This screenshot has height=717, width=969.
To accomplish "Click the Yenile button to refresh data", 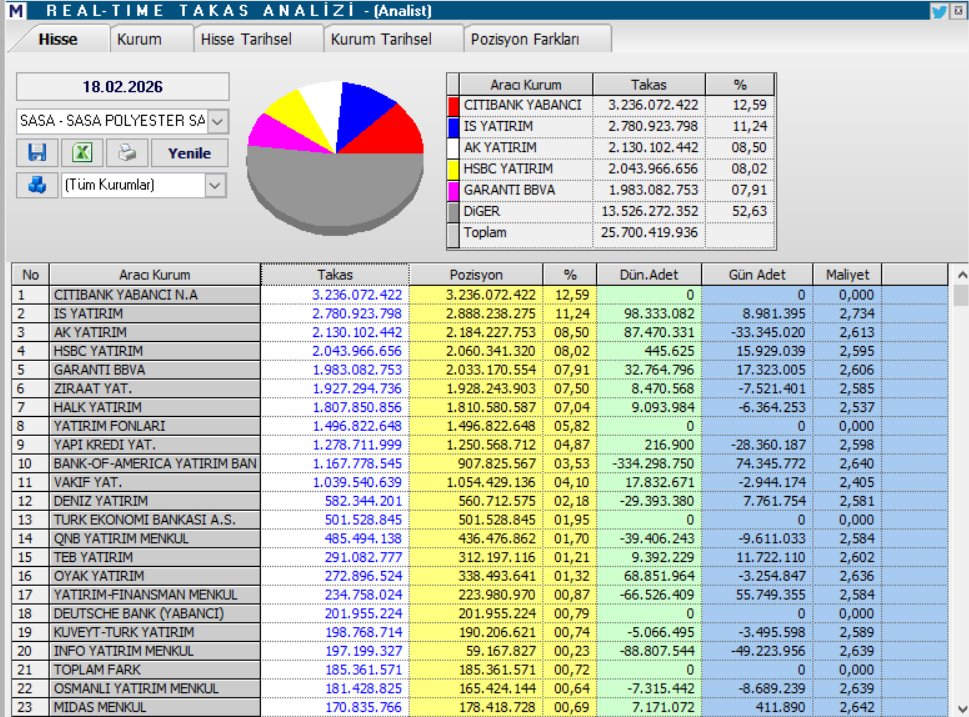I will coord(190,152).
